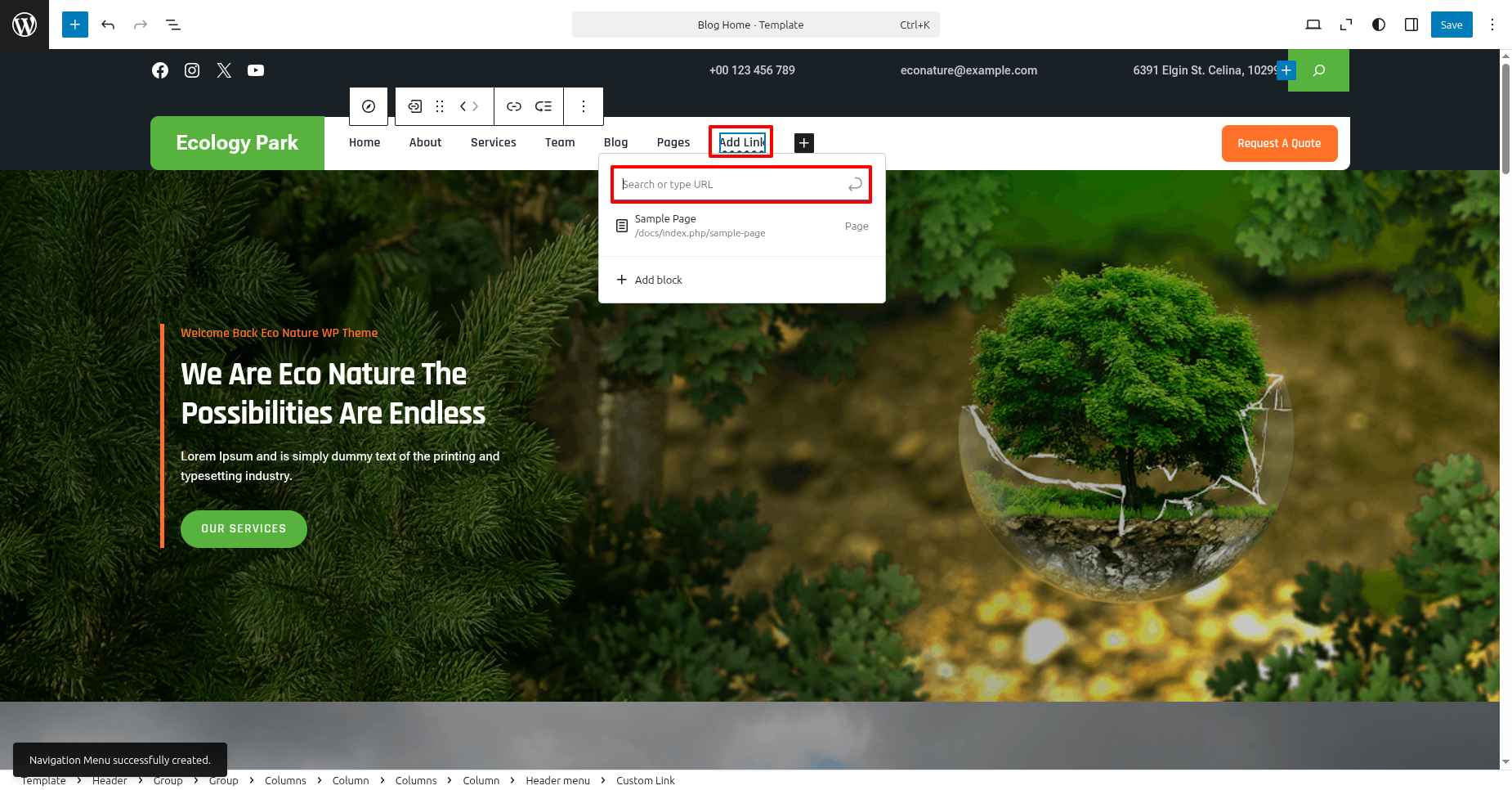Click the Add submenu icon in toolbar
1512x790 pixels.
[544, 106]
